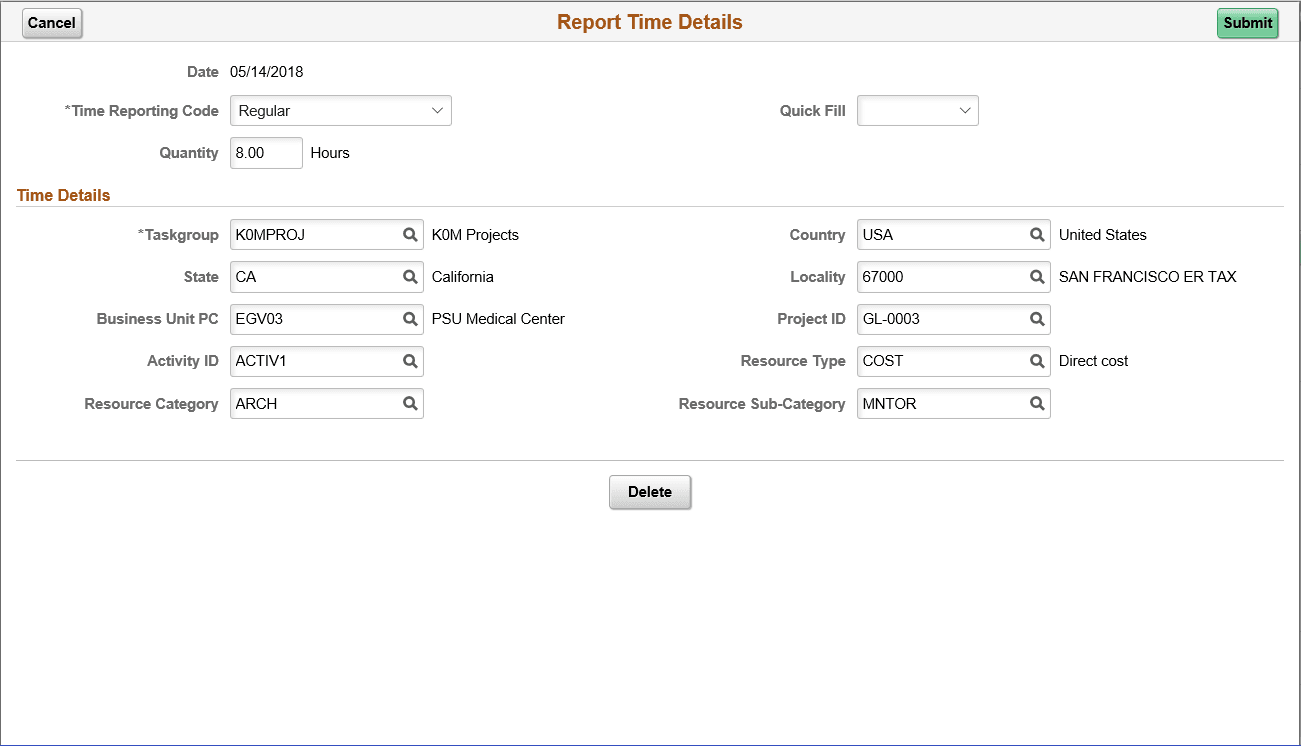Open the Business Unit PC lookup
The width and height of the screenshot is (1301, 746).
point(410,319)
